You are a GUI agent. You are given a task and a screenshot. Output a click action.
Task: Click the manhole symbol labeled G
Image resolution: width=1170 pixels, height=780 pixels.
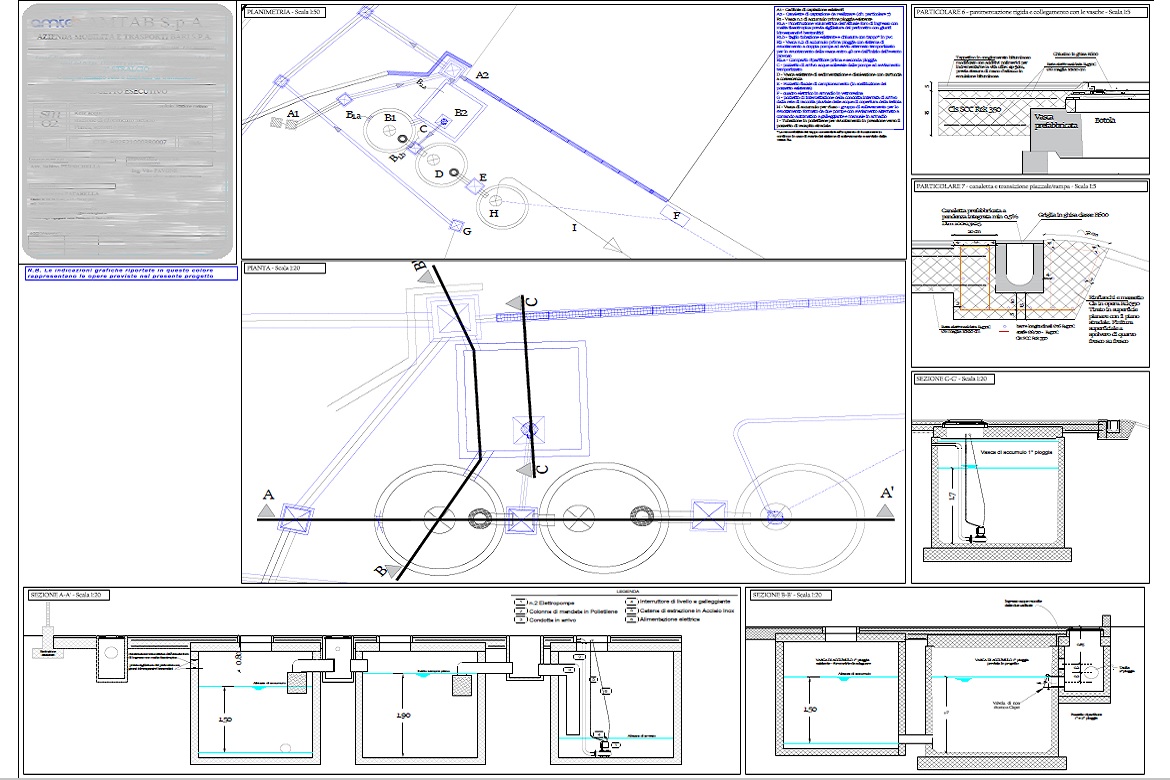[x=456, y=225]
